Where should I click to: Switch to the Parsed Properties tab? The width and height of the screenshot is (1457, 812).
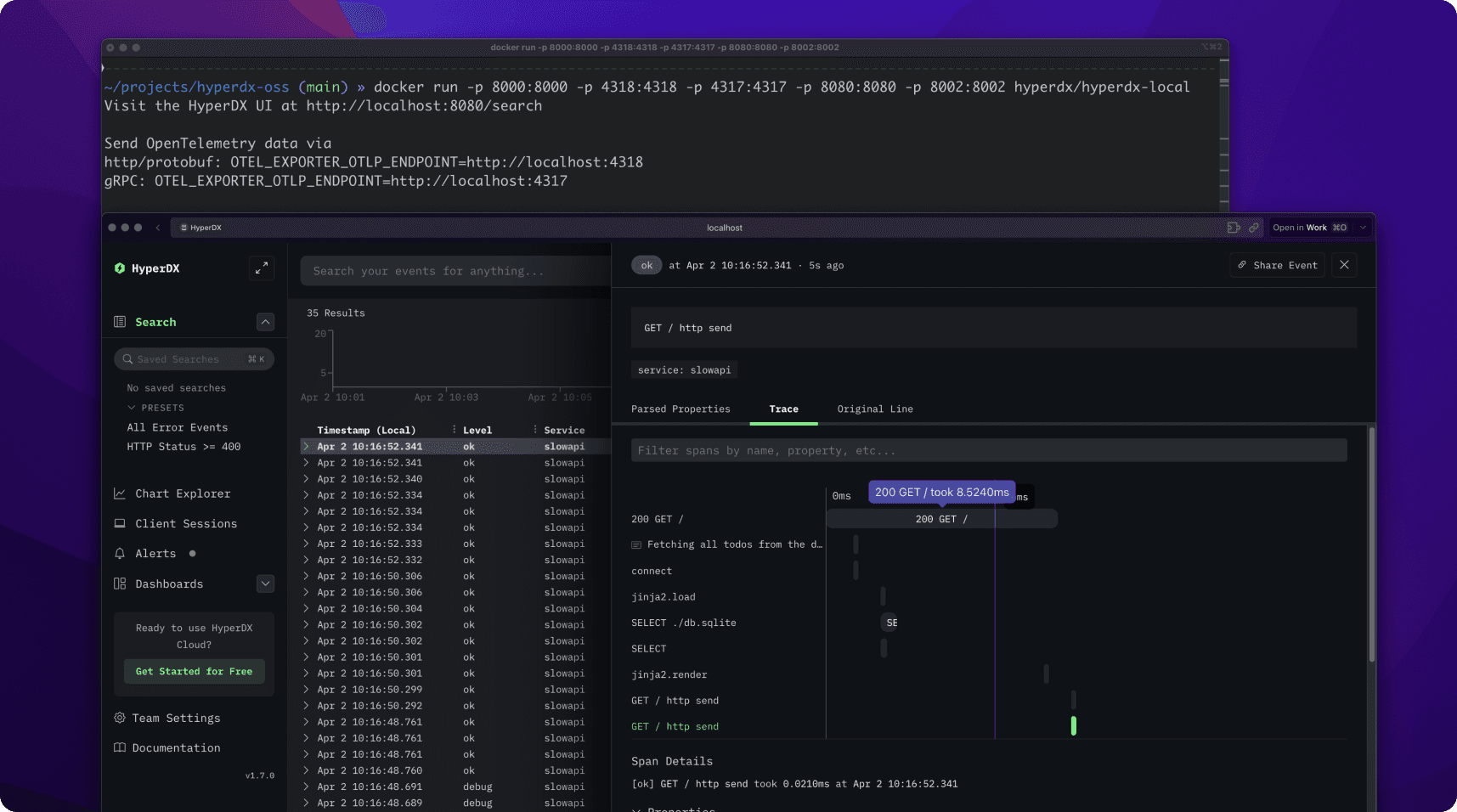pyautogui.click(x=681, y=409)
